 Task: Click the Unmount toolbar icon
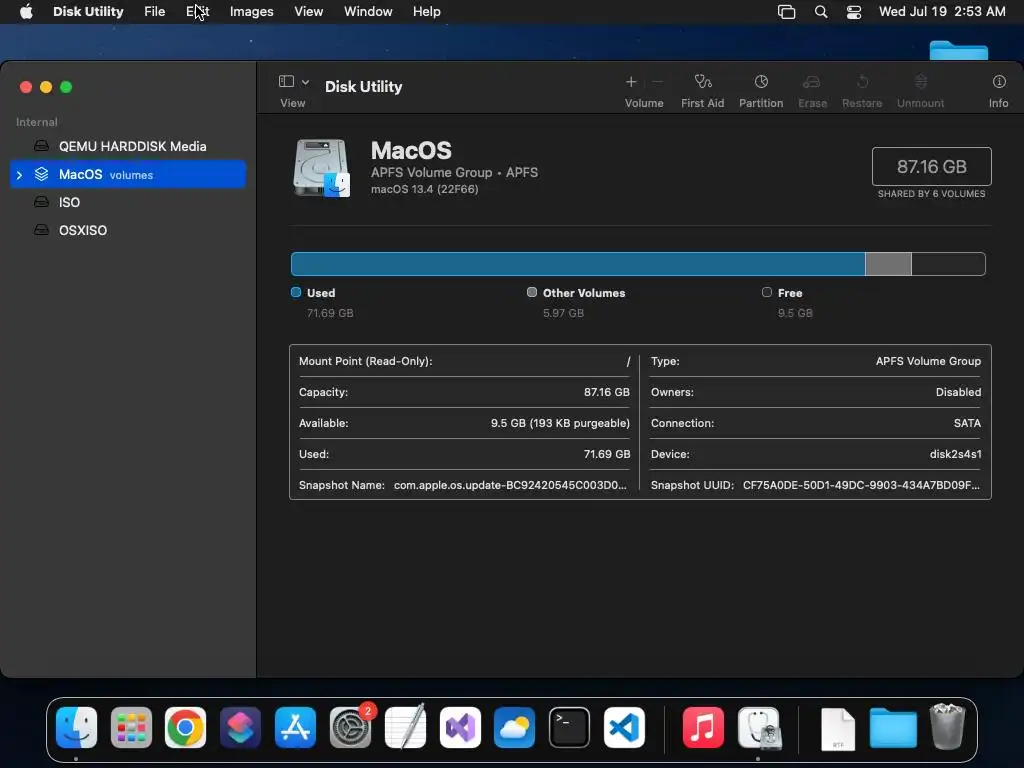921,82
